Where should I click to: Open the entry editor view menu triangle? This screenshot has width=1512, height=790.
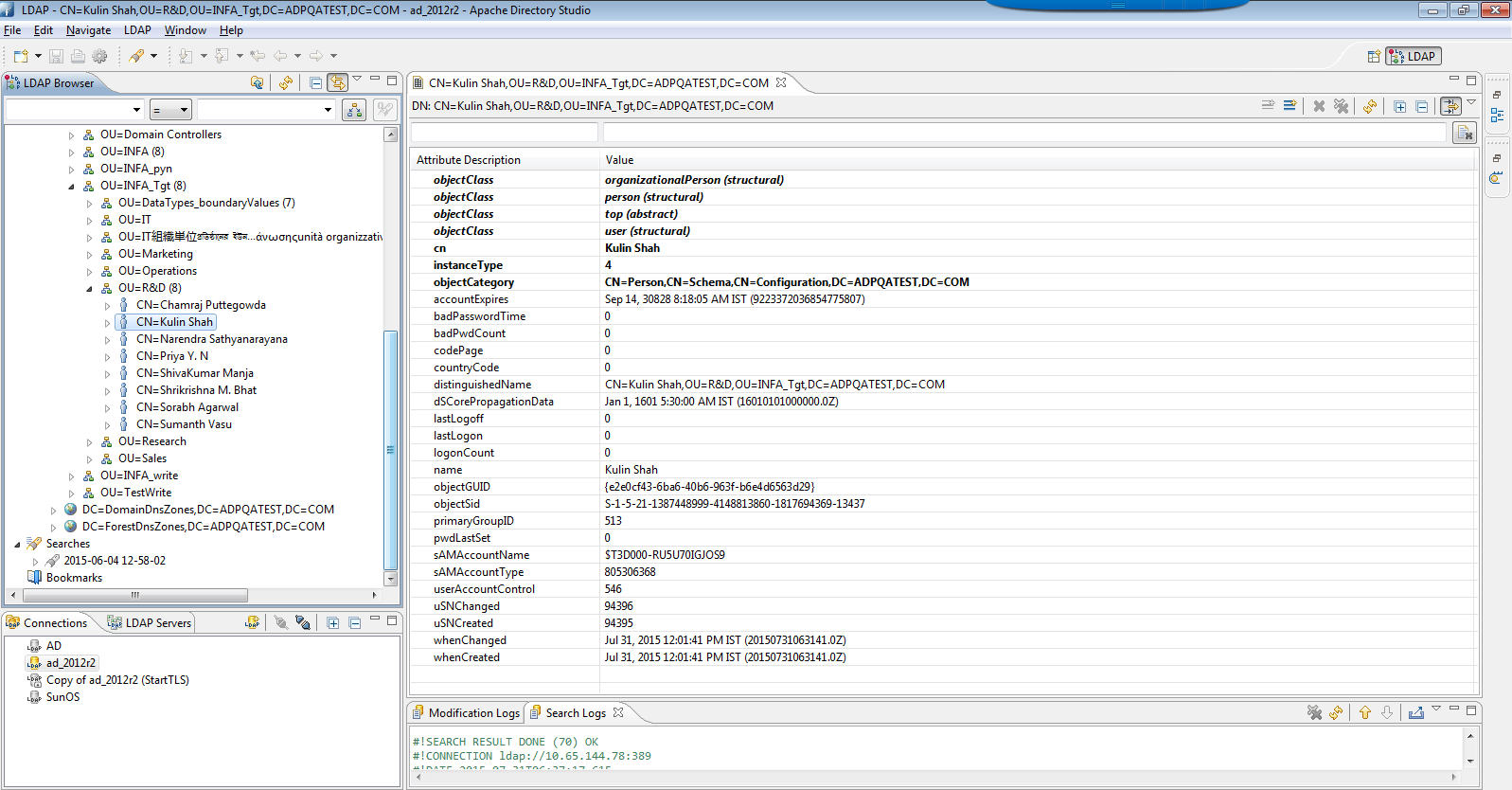[1471, 102]
